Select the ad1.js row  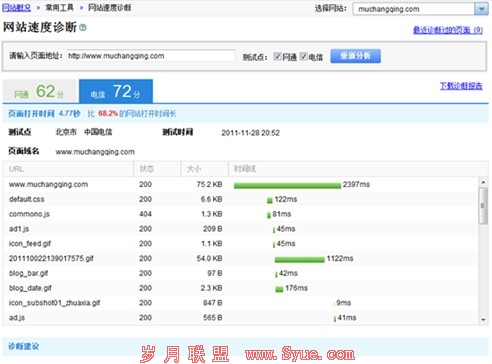(x=240, y=229)
